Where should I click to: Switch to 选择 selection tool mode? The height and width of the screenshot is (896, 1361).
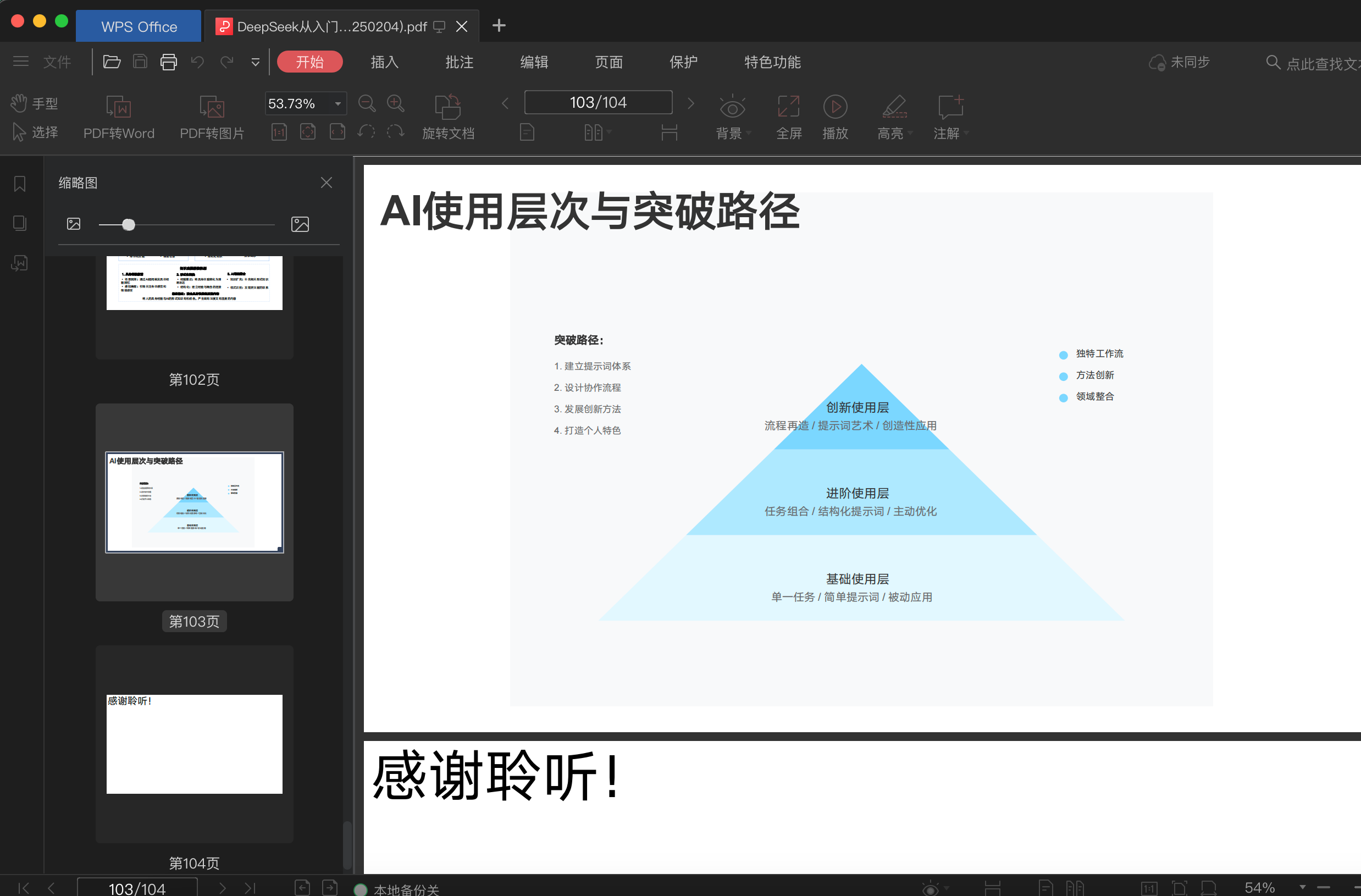[34, 132]
